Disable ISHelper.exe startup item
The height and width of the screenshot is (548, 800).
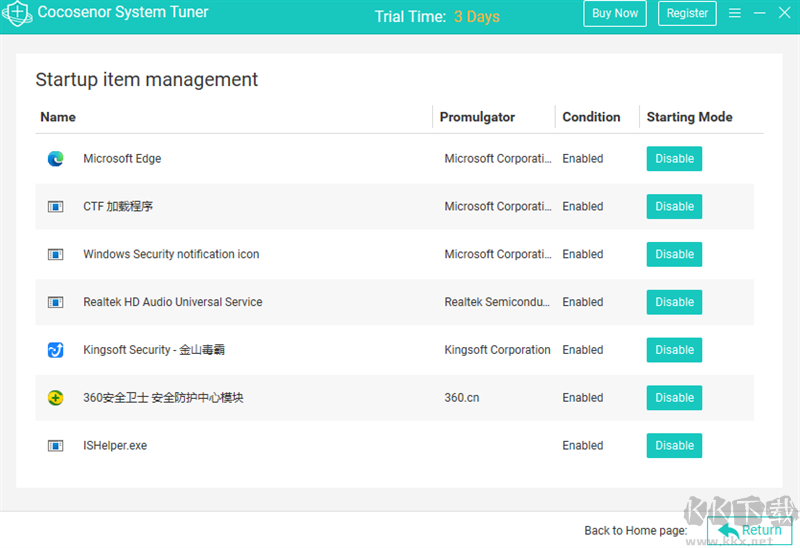click(674, 446)
